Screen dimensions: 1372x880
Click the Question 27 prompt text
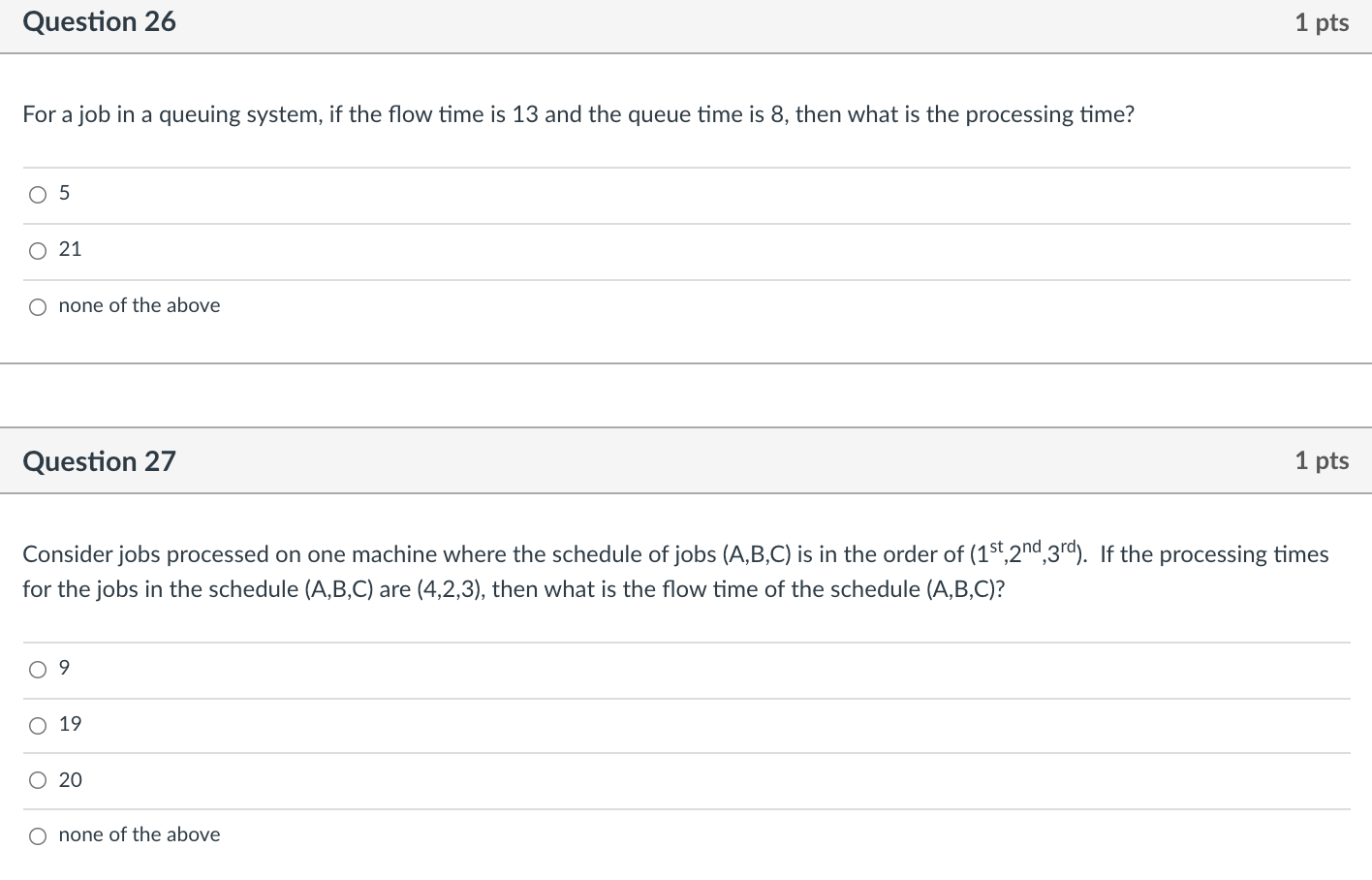pos(675,571)
